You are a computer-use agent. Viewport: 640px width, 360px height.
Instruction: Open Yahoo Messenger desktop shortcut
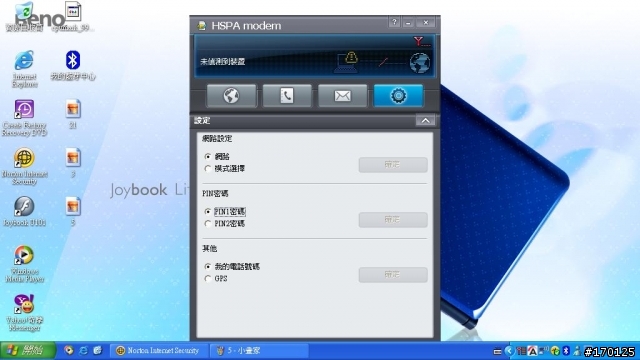click(x=24, y=313)
